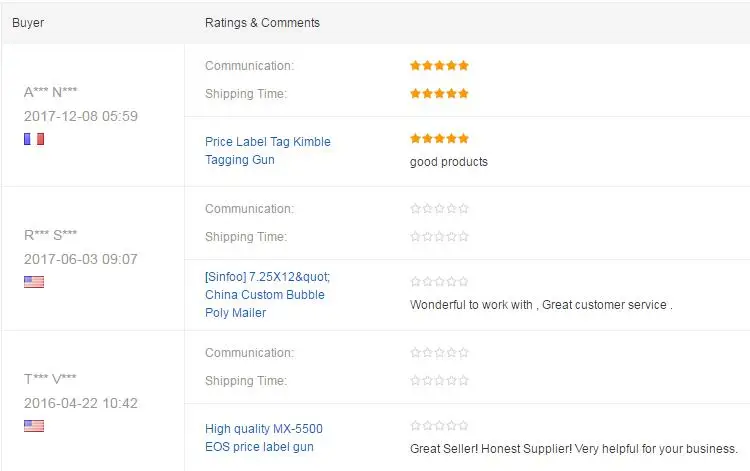
Task: Click the Ratings & Comments column header
Action: [262, 22]
